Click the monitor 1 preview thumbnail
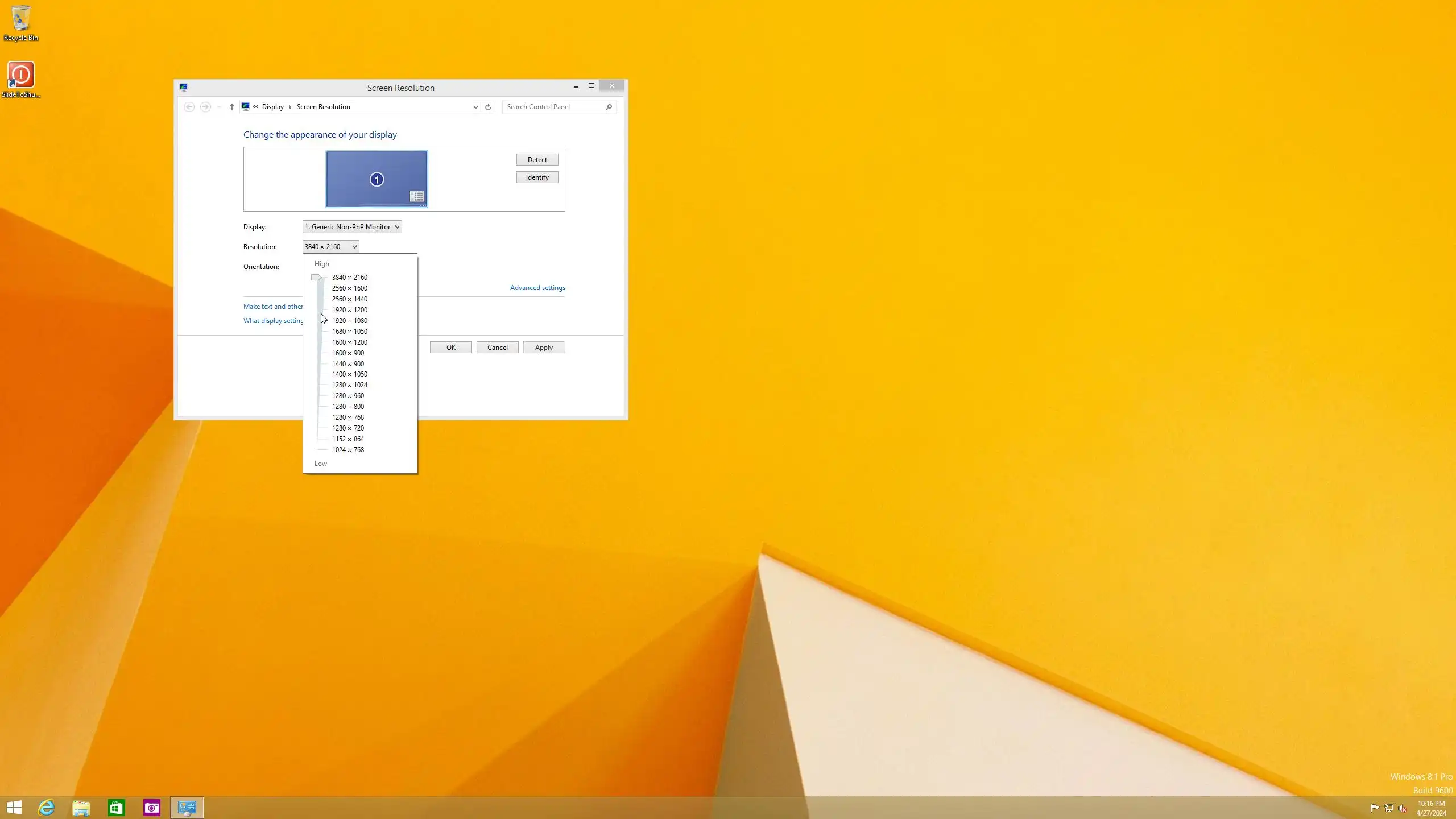The height and width of the screenshot is (819, 1456). tap(377, 179)
